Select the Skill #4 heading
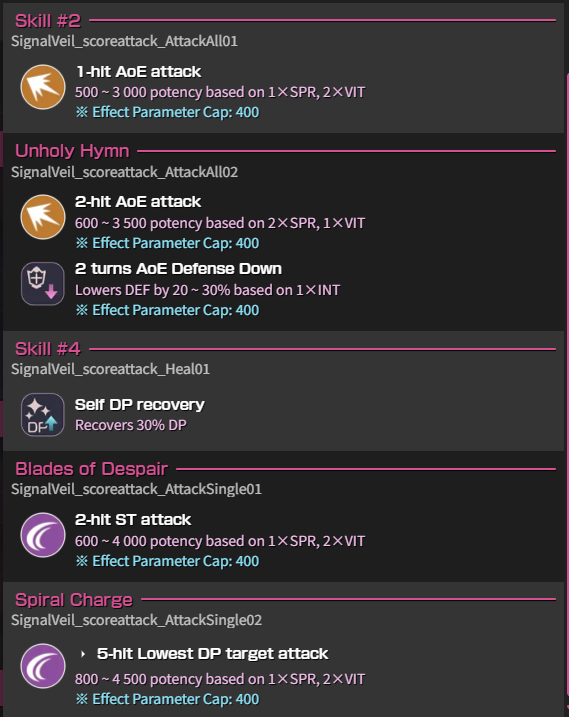 click(48, 349)
